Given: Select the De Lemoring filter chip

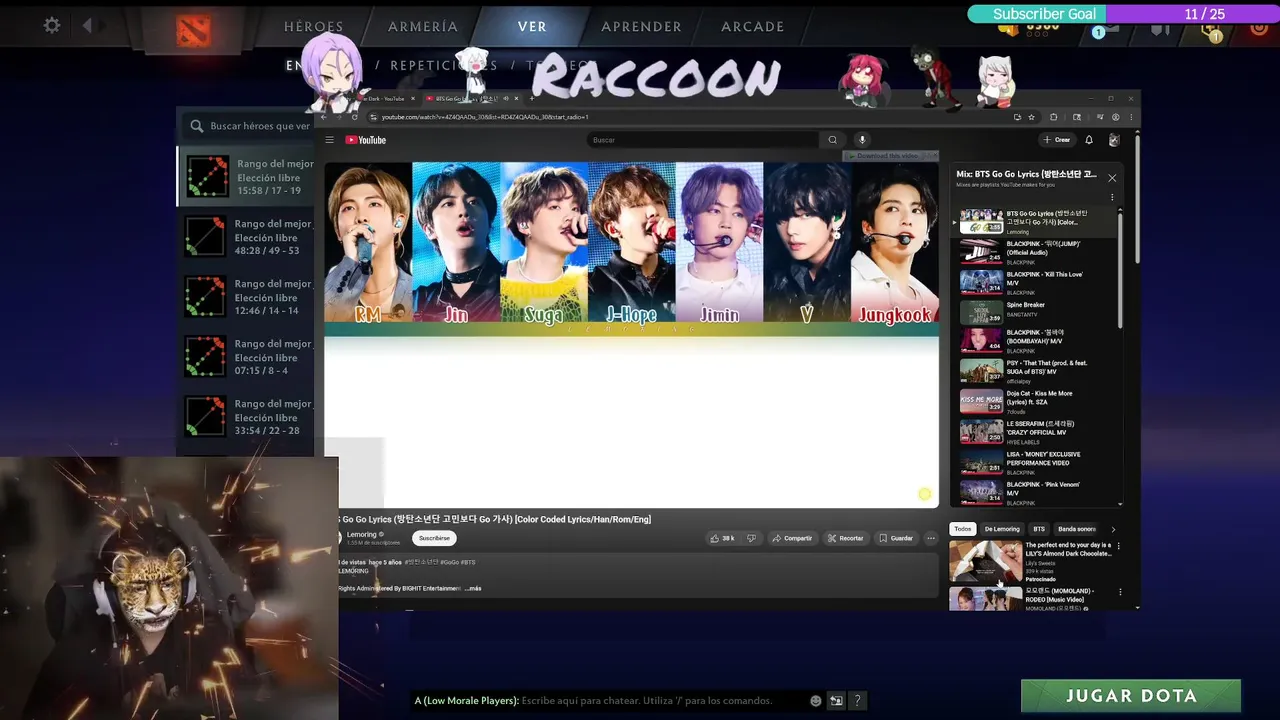Looking at the screenshot, I should tap(1002, 529).
